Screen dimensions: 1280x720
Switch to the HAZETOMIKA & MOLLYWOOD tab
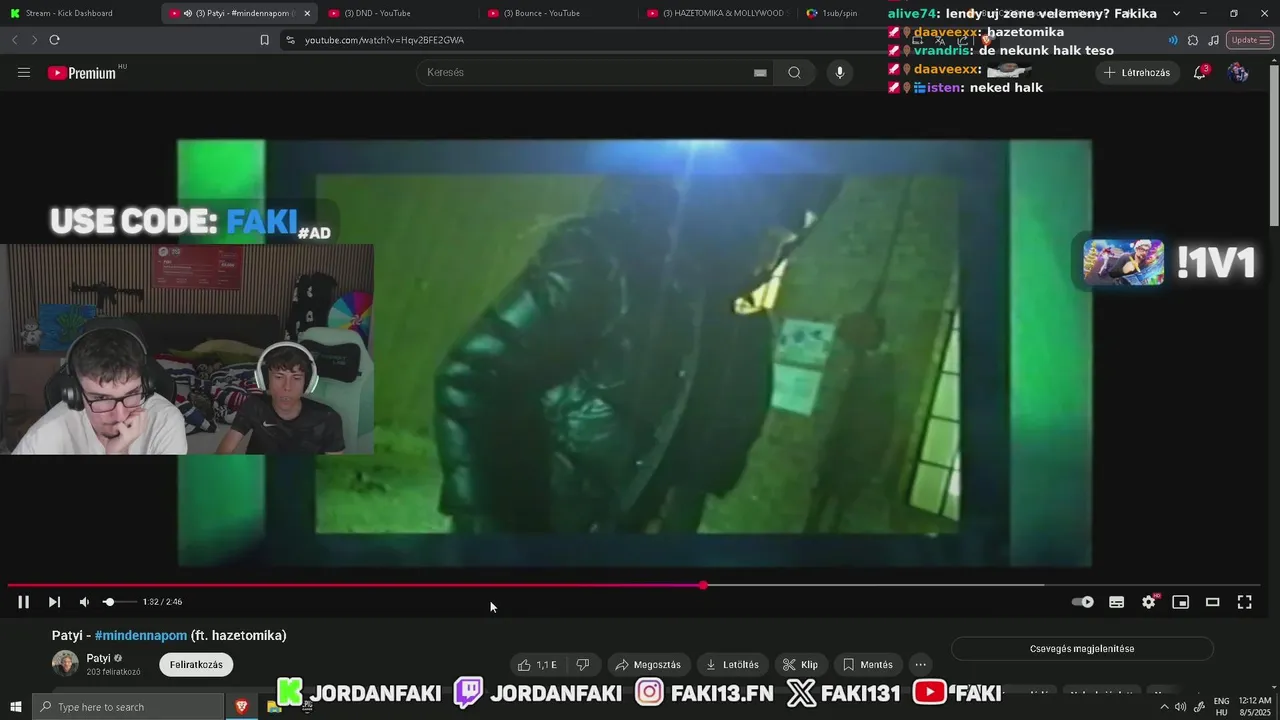[x=717, y=13]
